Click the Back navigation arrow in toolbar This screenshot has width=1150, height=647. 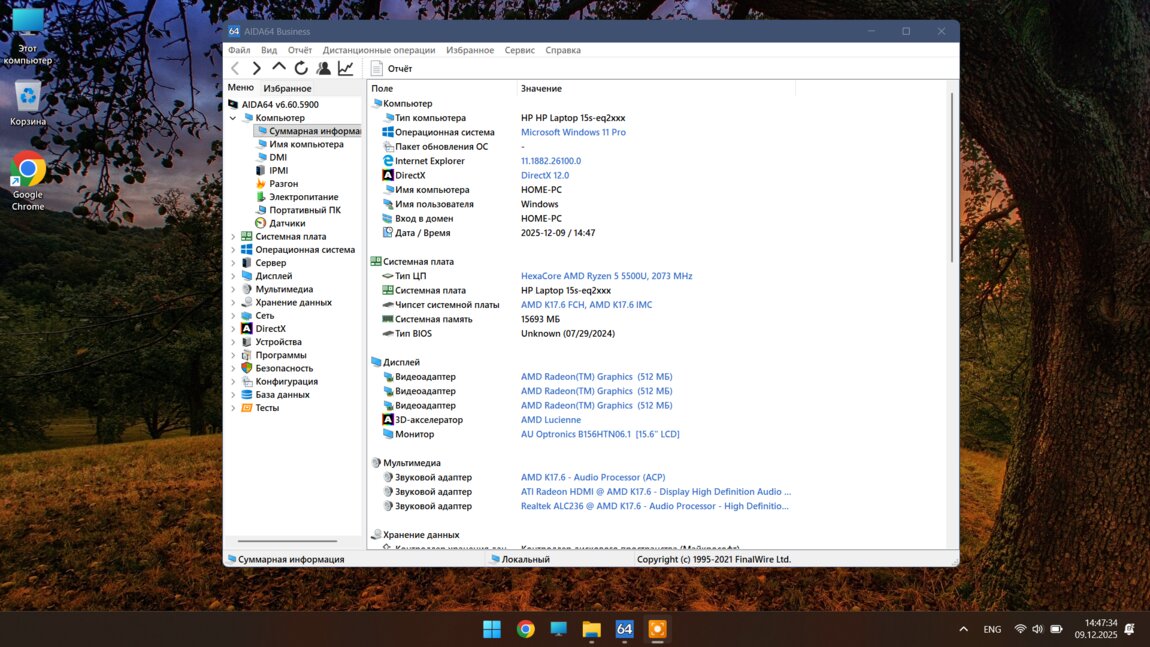(x=235, y=68)
